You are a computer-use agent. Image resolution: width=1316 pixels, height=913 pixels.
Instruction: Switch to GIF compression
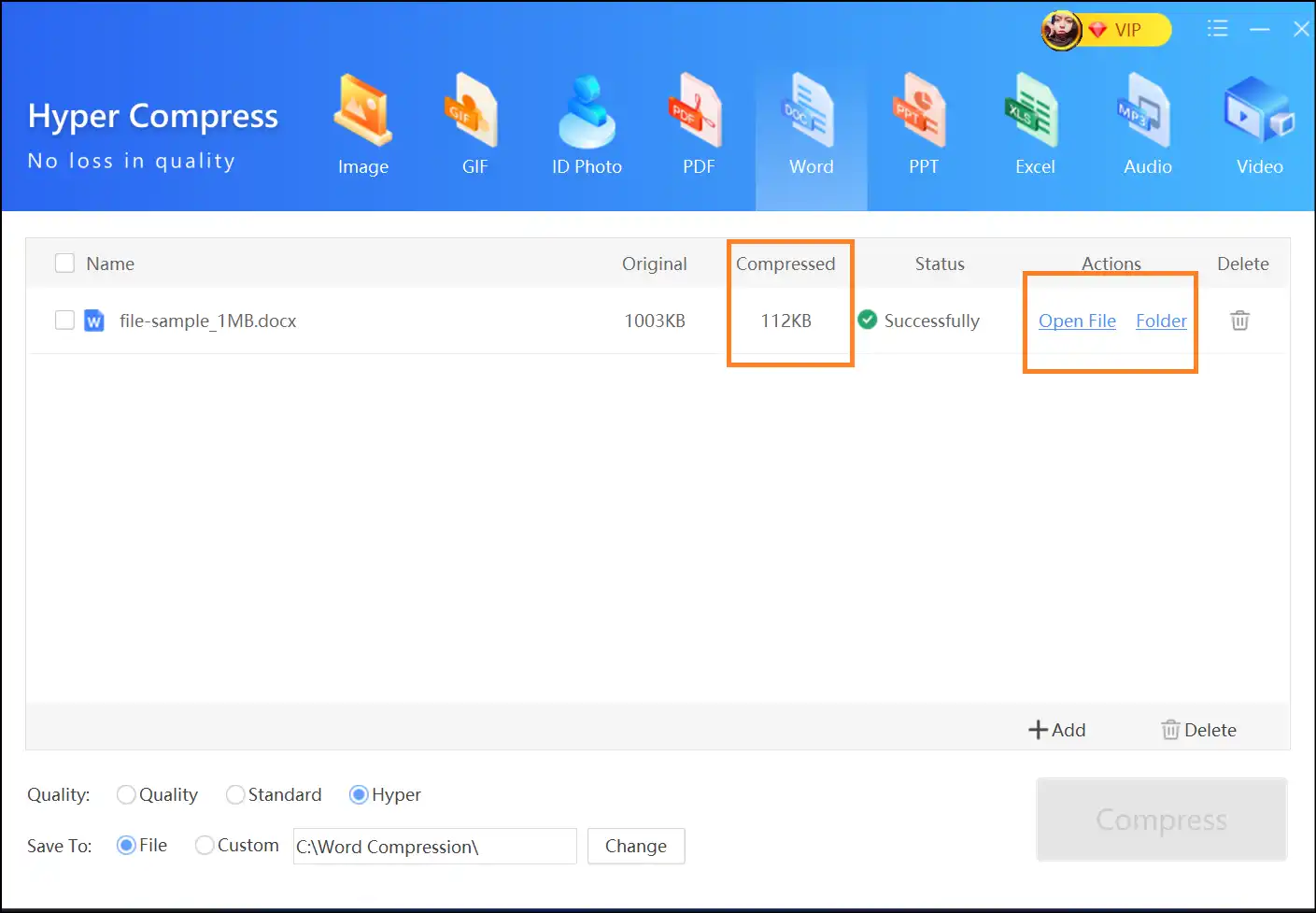coord(474,125)
